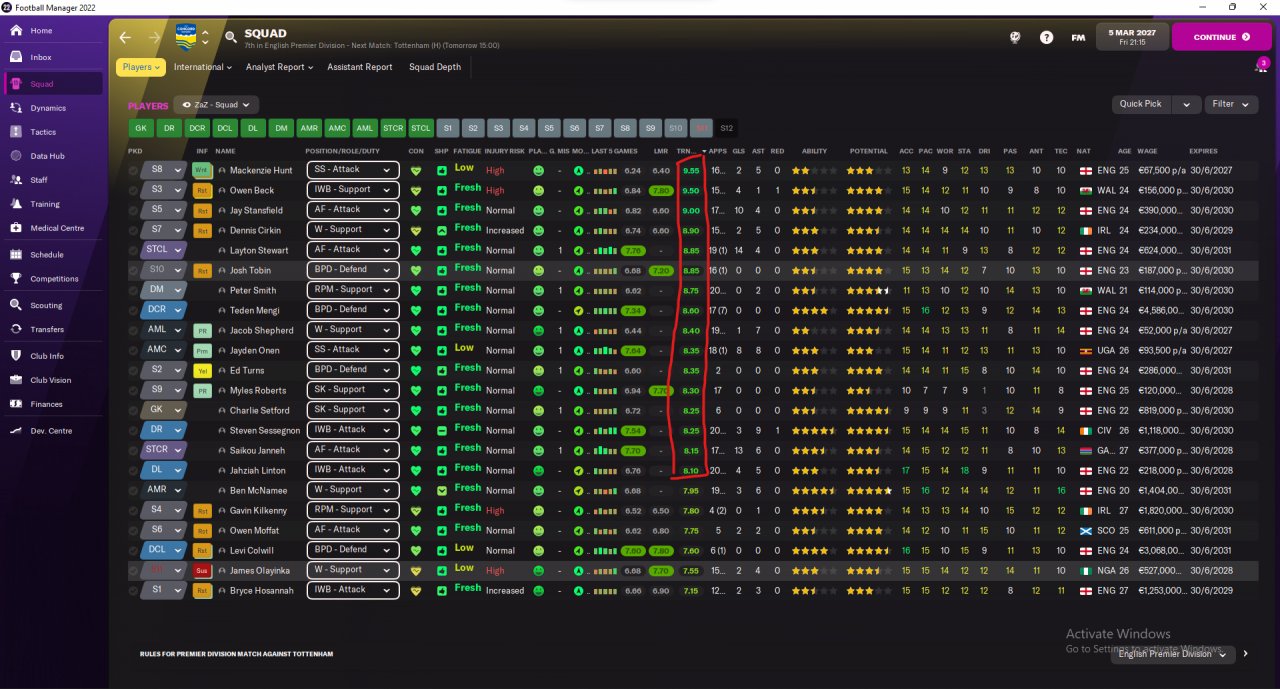Open the world globe icon
This screenshot has height=689, width=1280.
(1014, 37)
